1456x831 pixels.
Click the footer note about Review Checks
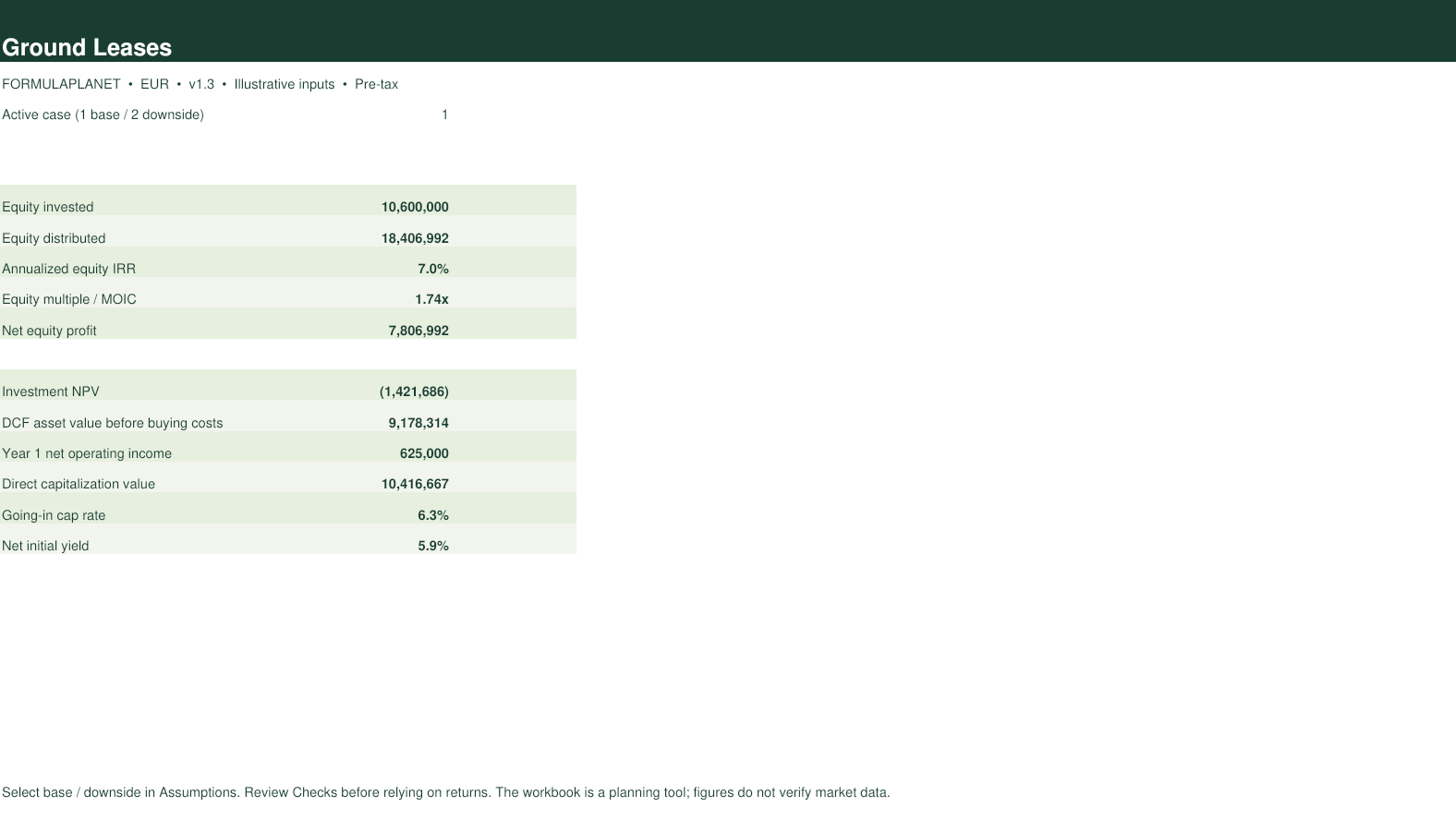[x=446, y=792]
